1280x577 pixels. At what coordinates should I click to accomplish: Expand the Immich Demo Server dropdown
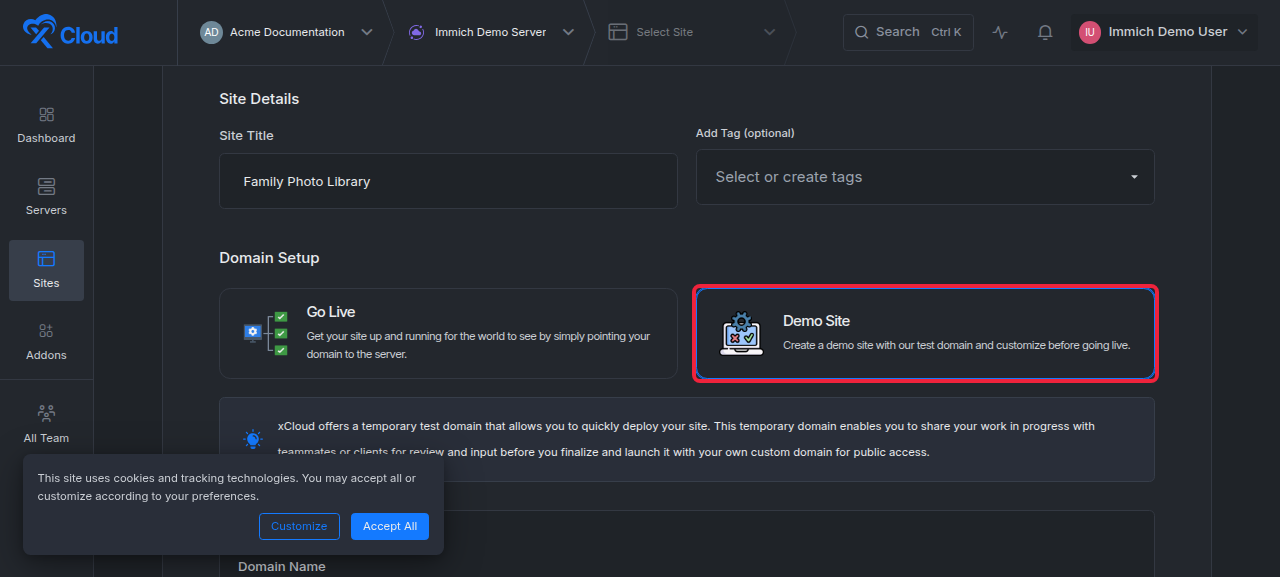568,32
